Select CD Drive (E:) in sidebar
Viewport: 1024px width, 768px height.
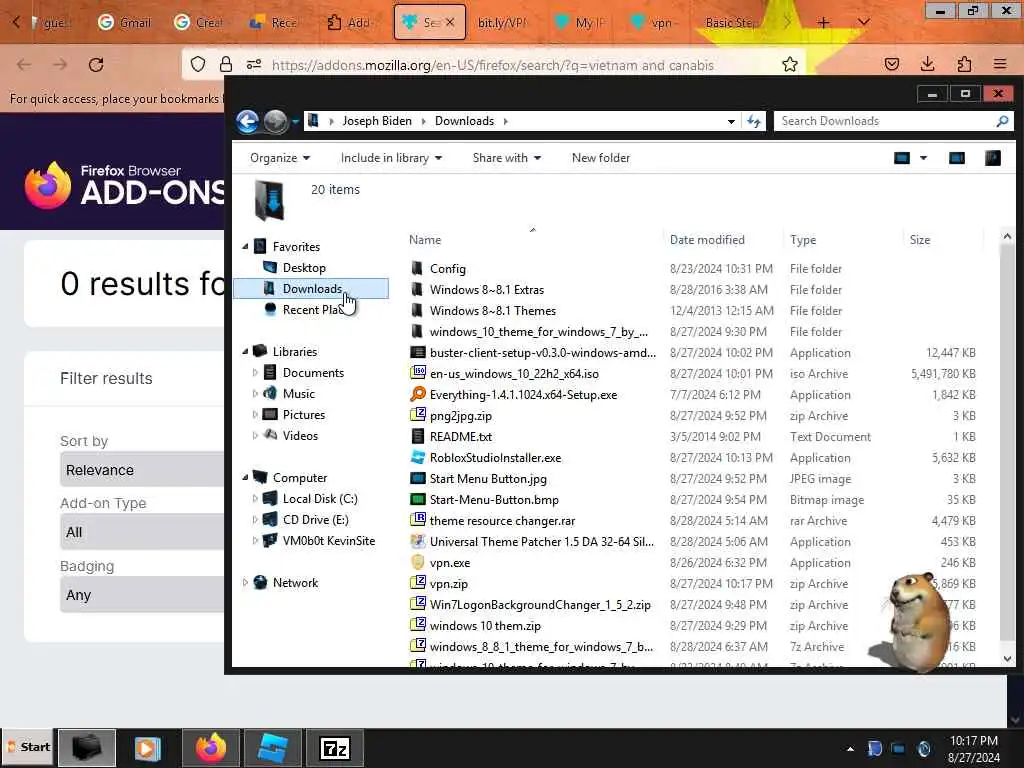pos(315,520)
